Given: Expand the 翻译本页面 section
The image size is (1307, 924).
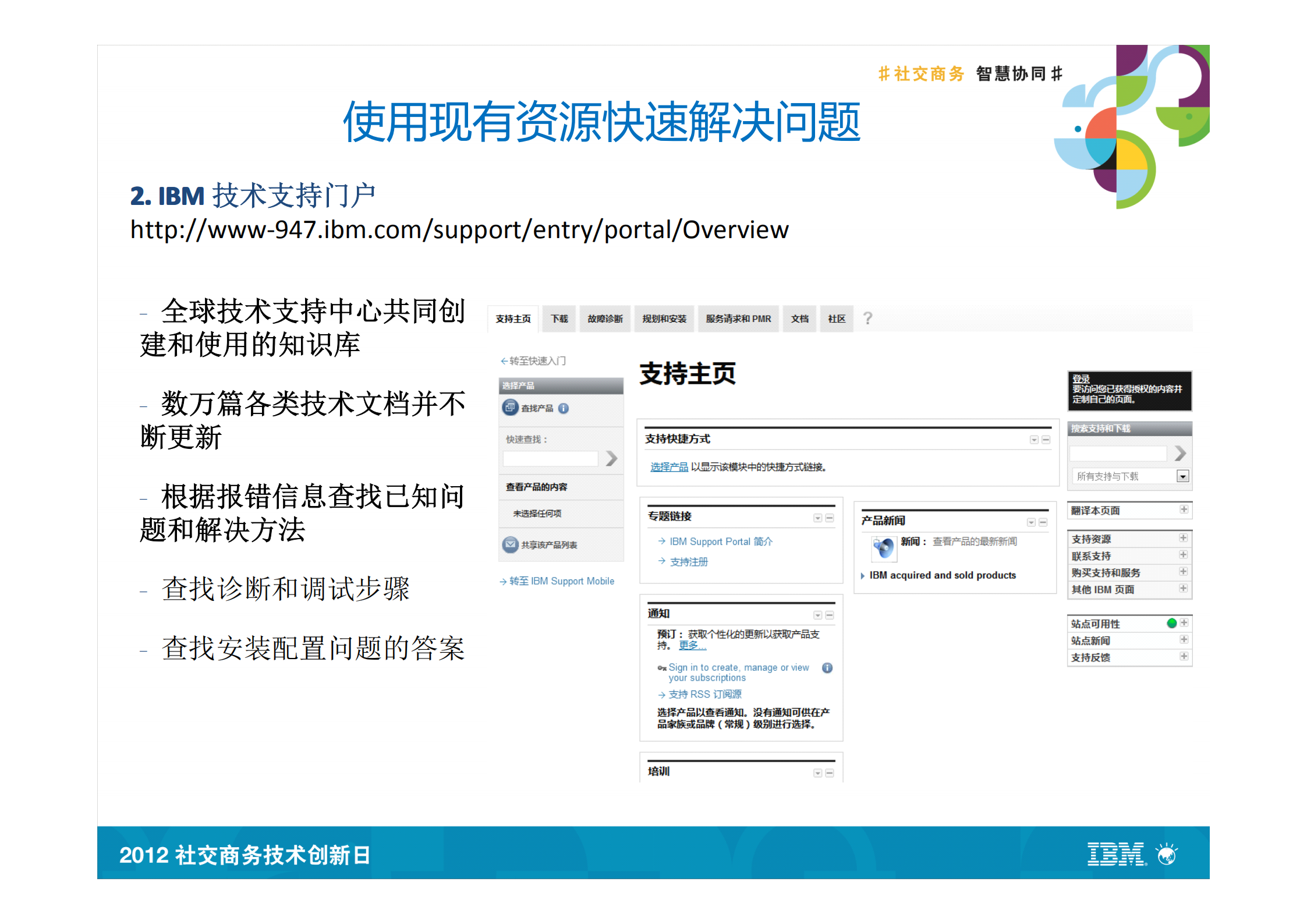Looking at the screenshot, I should click(x=1184, y=509).
